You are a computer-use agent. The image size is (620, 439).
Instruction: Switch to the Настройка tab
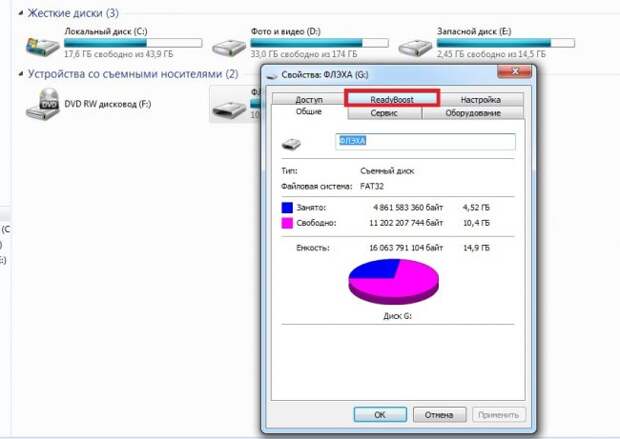coord(480,99)
